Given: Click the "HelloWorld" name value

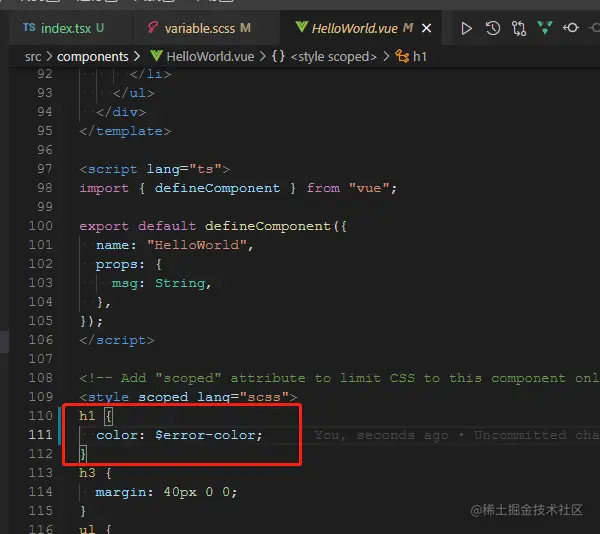Looking at the screenshot, I should pyautogui.click(x=197, y=245).
